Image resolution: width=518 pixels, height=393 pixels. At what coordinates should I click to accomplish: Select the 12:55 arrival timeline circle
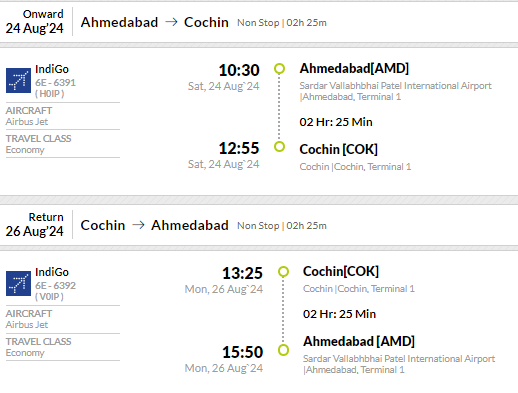pos(279,146)
